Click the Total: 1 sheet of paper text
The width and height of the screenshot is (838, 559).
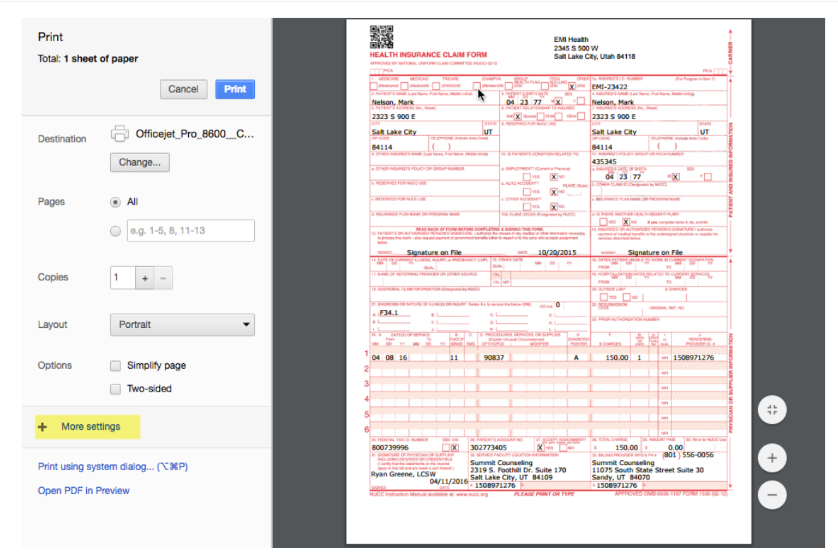88,59
